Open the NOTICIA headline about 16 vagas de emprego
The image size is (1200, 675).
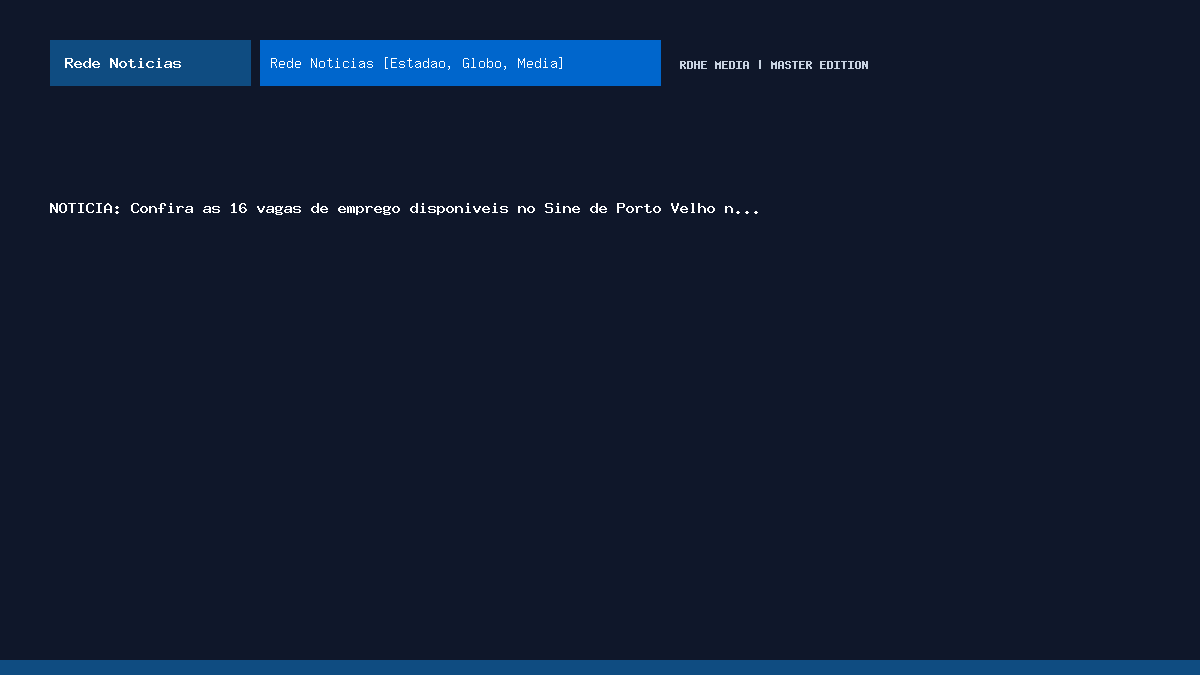[404, 209]
